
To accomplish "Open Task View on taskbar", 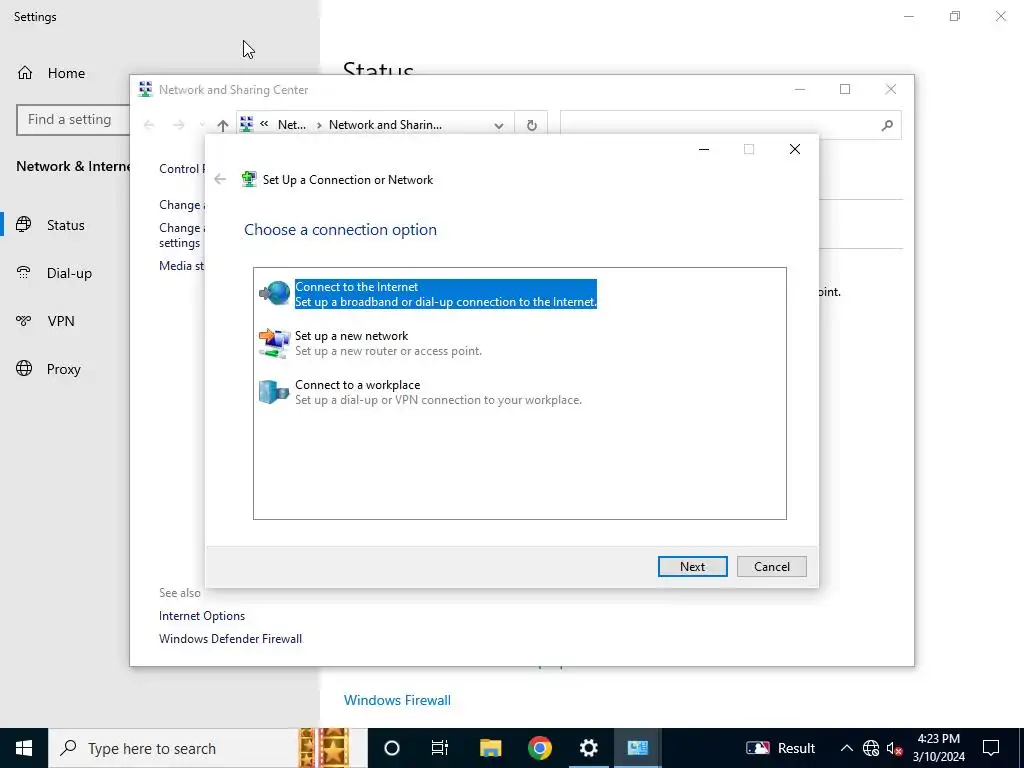I will tap(440, 748).
